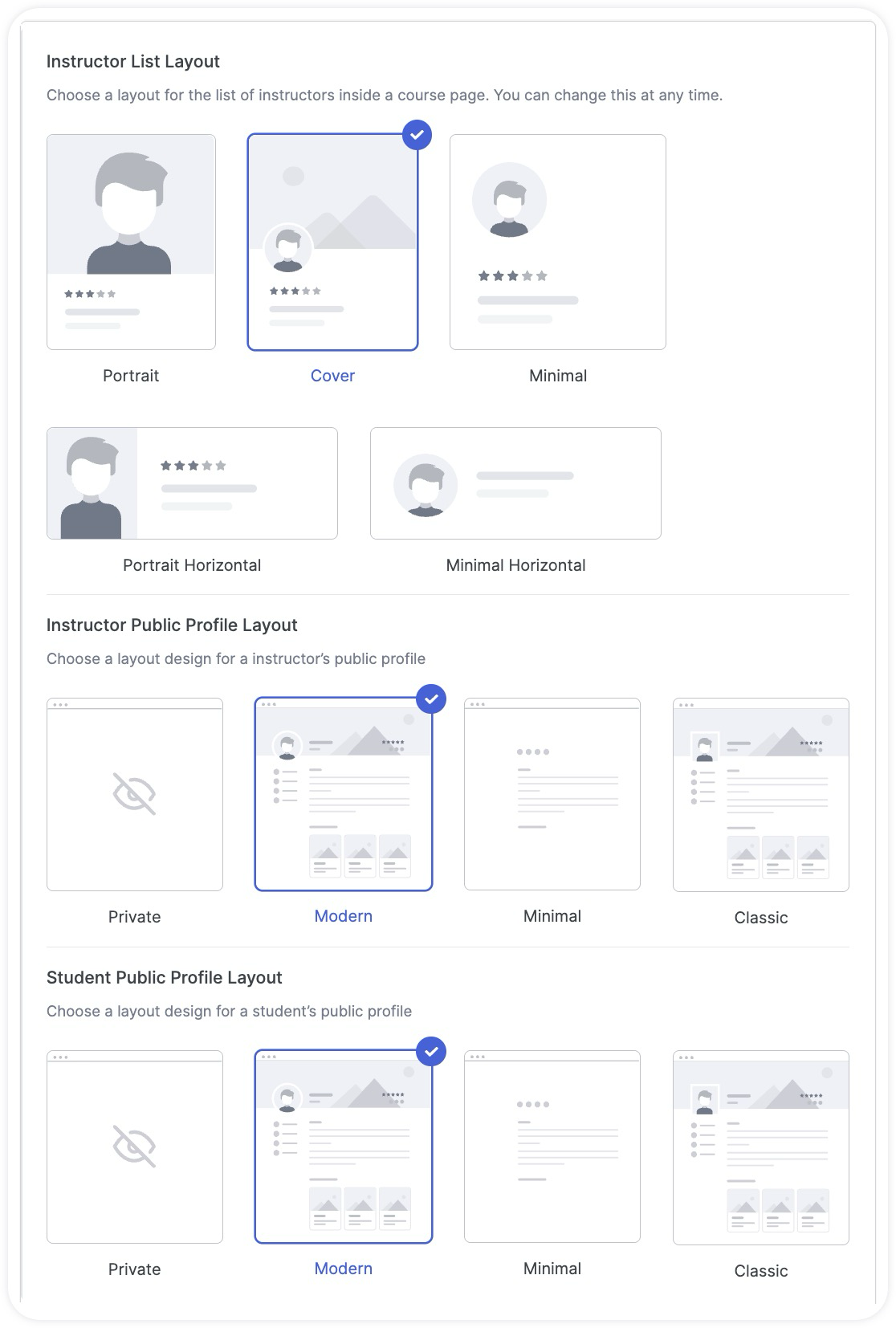The width and height of the screenshot is (896, 1328).
Task: Click the blue Cover label
Action: (332, 376)
